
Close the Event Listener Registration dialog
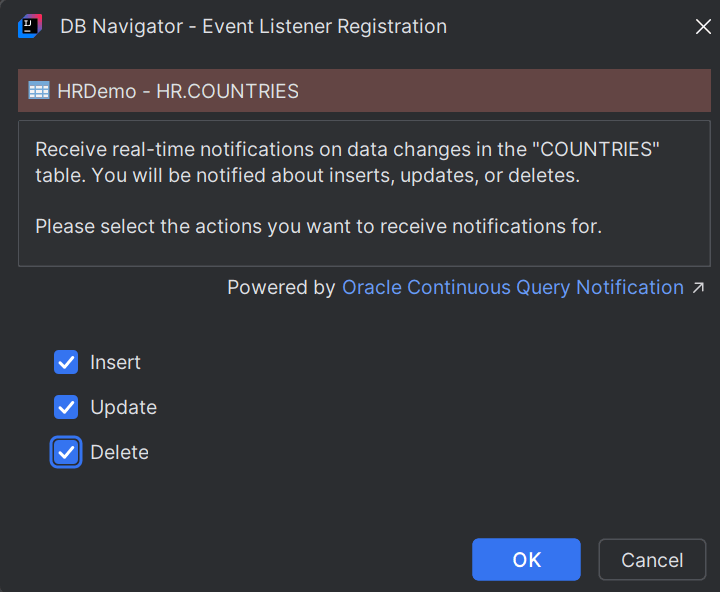click(703, 27)
